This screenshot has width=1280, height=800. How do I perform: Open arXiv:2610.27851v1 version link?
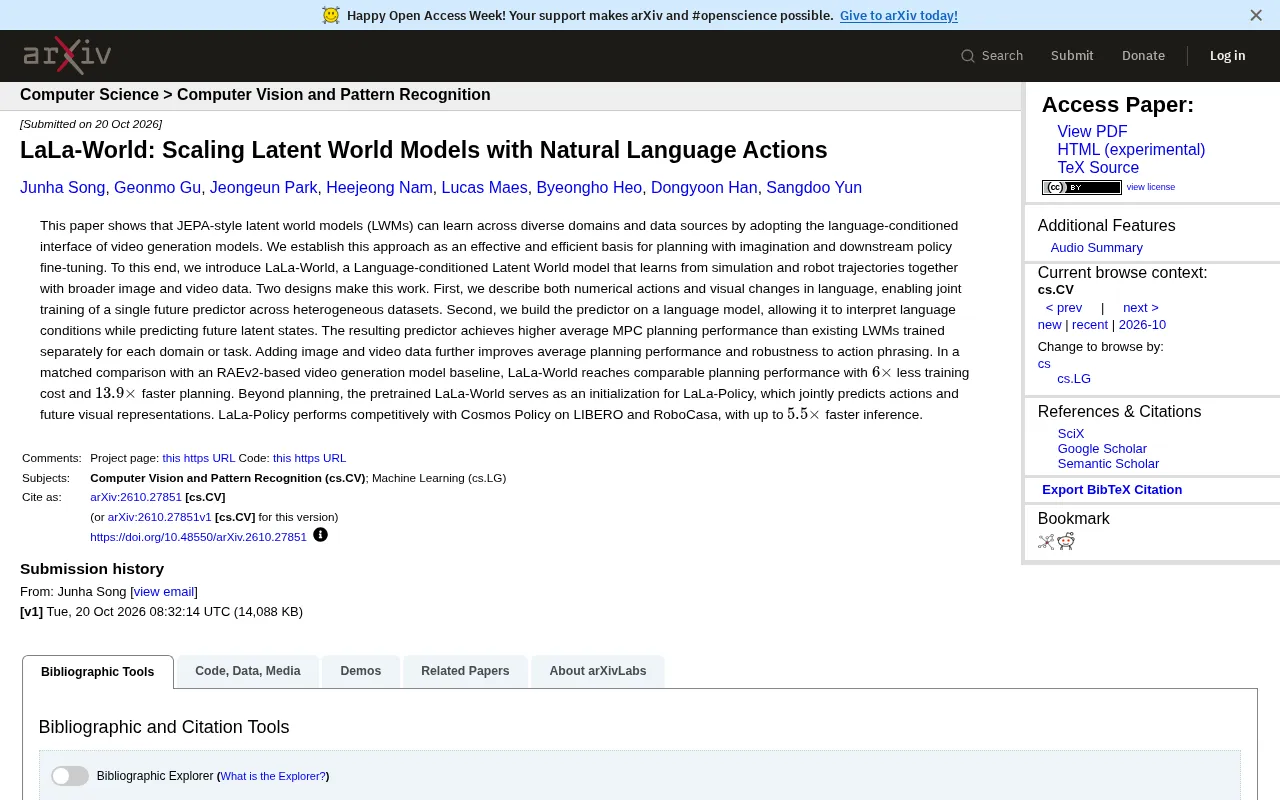pos(160,517)
